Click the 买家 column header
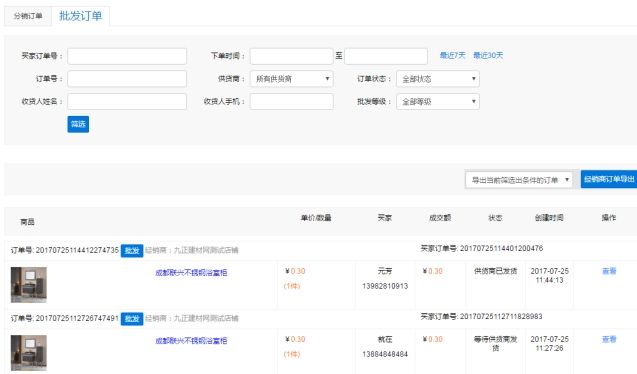Screen dimensions: 637x374 385,218
